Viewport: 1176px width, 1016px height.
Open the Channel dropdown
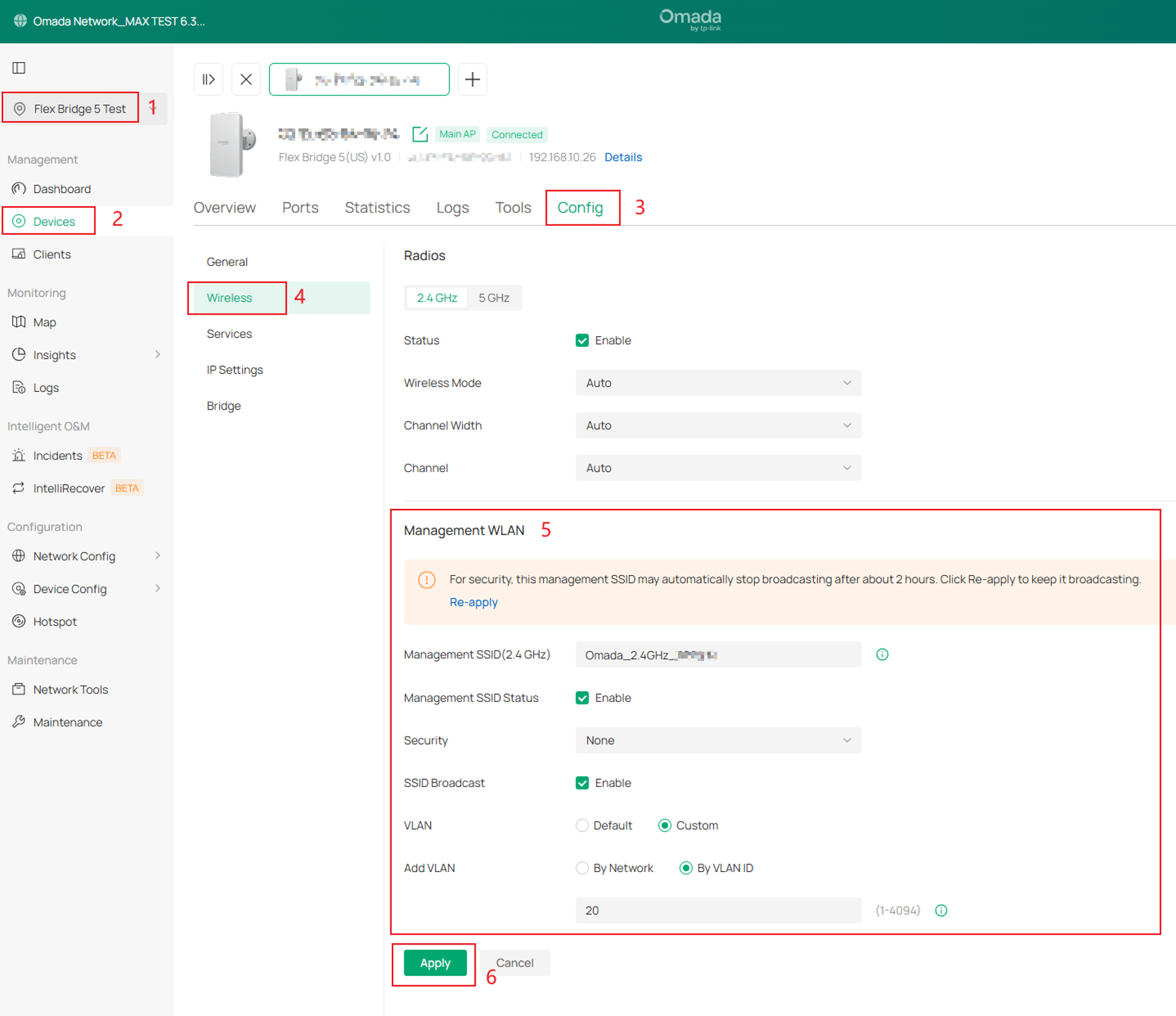coord(718,468)
